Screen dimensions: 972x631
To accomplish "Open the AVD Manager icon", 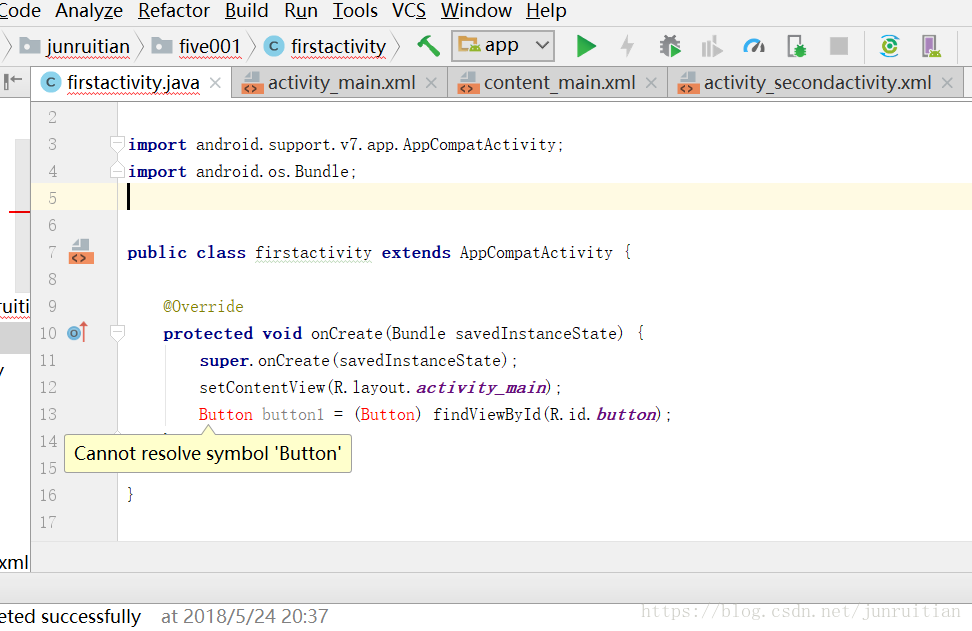I will [931, 46].
